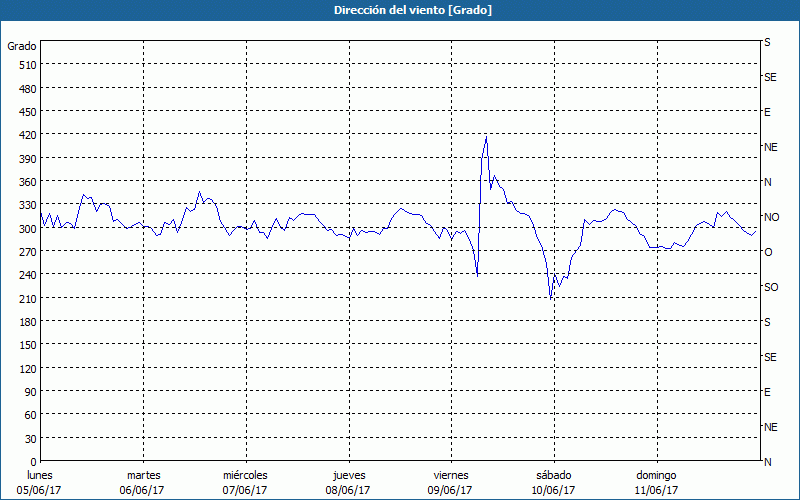
Task: Click the 360 value on the left axis
Action: 24,182
